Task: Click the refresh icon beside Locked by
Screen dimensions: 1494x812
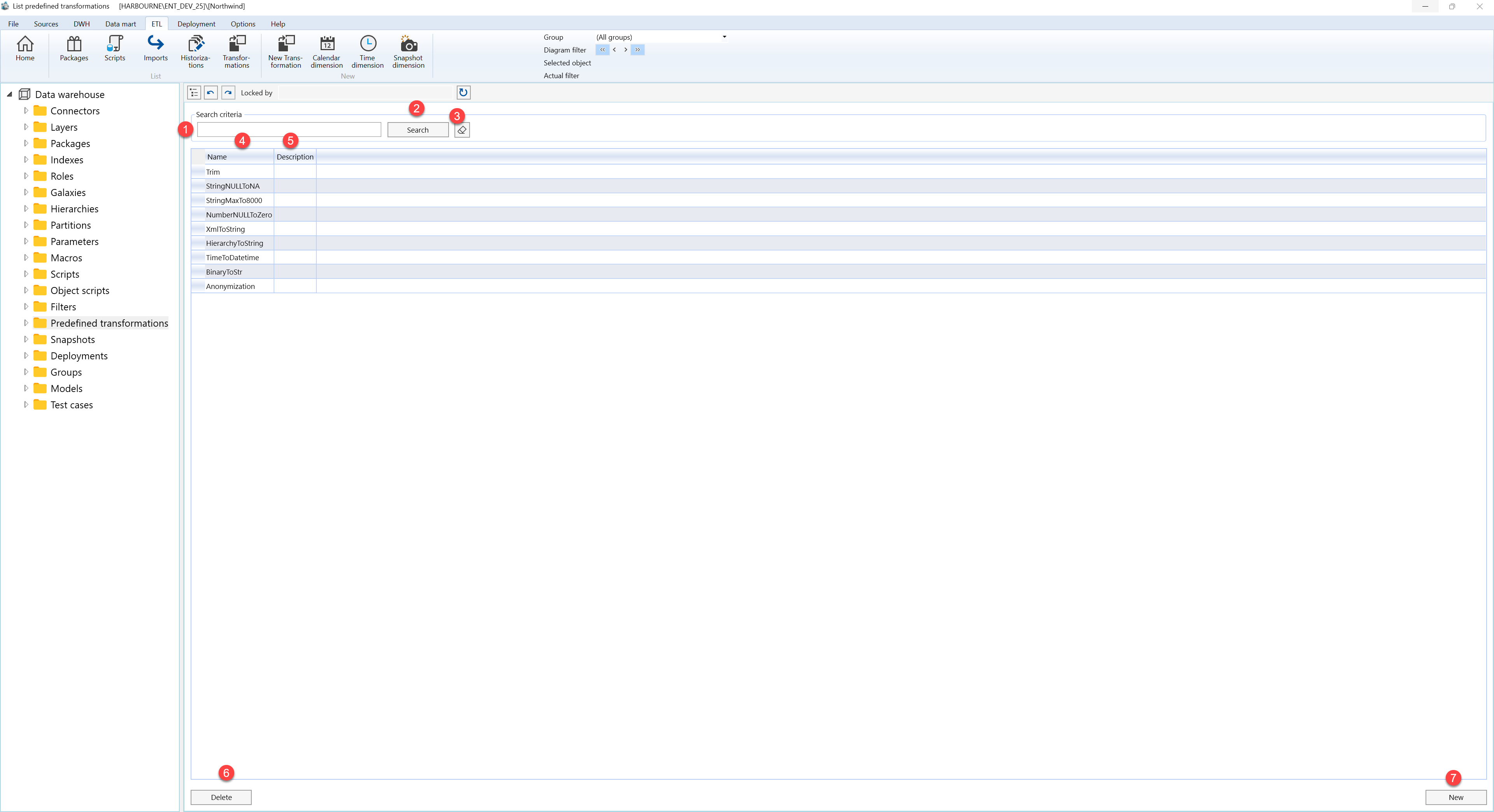Action: 463,93
